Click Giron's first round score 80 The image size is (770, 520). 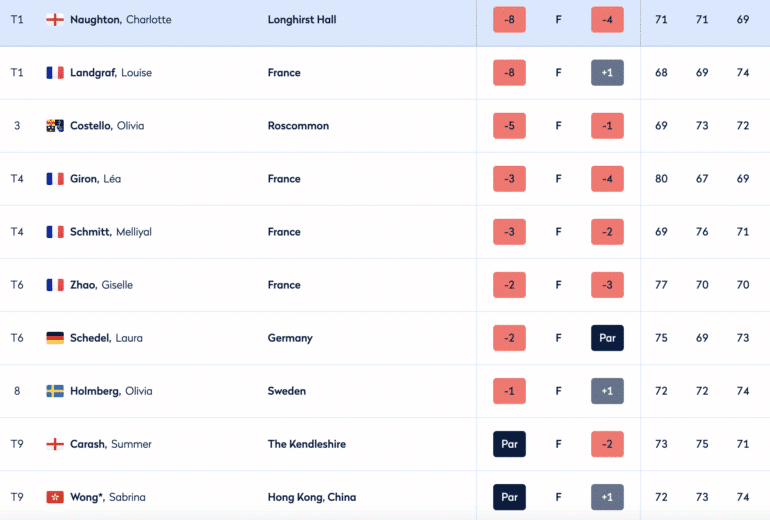[661, 179]
